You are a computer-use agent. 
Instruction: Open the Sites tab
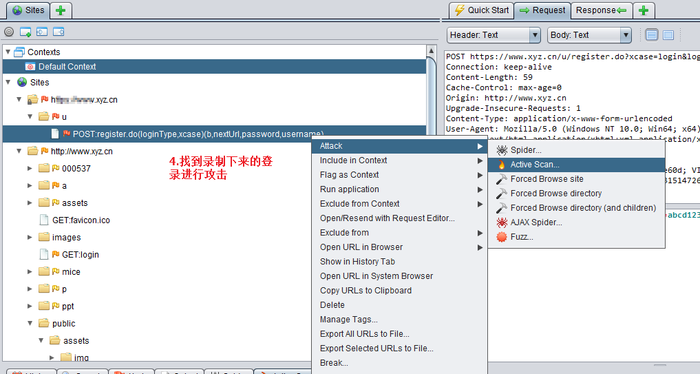(x=28, y=10)
